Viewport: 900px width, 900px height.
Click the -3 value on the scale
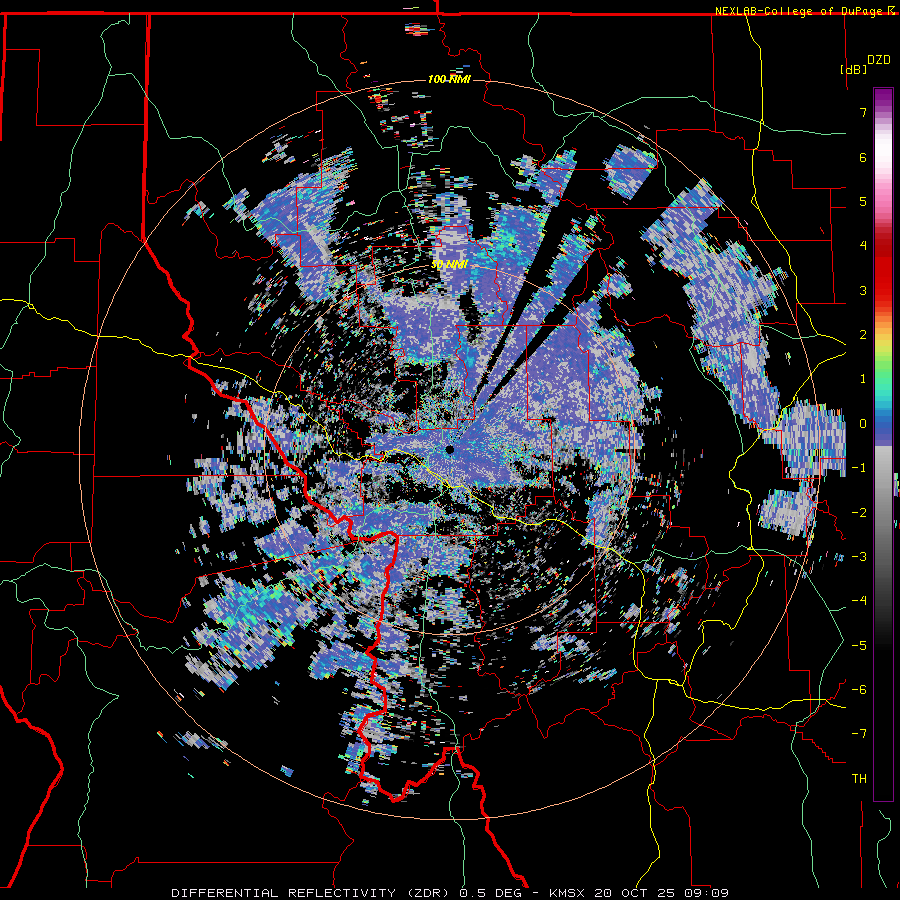pyautogui.click(x=859, y=556)
